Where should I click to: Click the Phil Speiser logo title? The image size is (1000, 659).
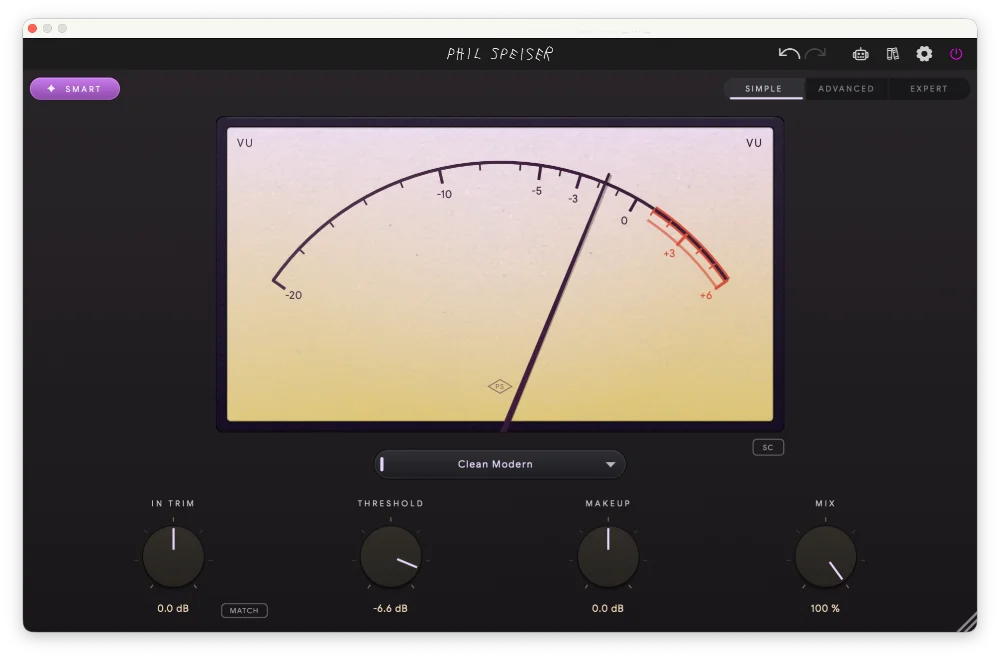click(x=499, y=54)
